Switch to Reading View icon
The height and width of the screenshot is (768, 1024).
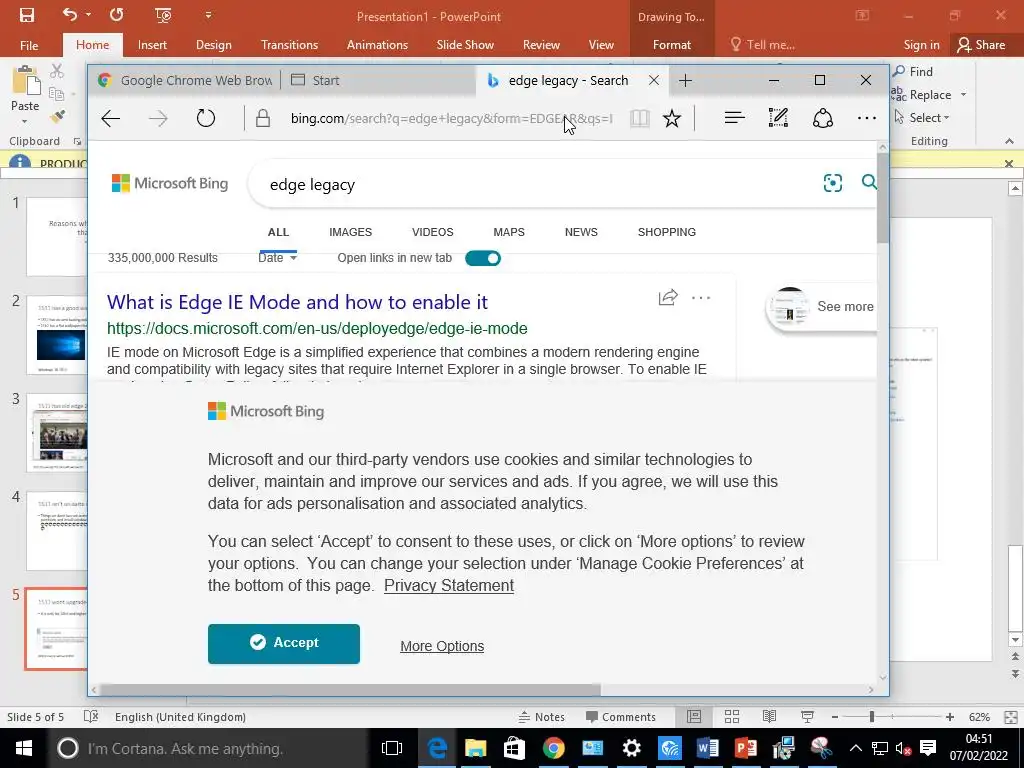(770, 717)
